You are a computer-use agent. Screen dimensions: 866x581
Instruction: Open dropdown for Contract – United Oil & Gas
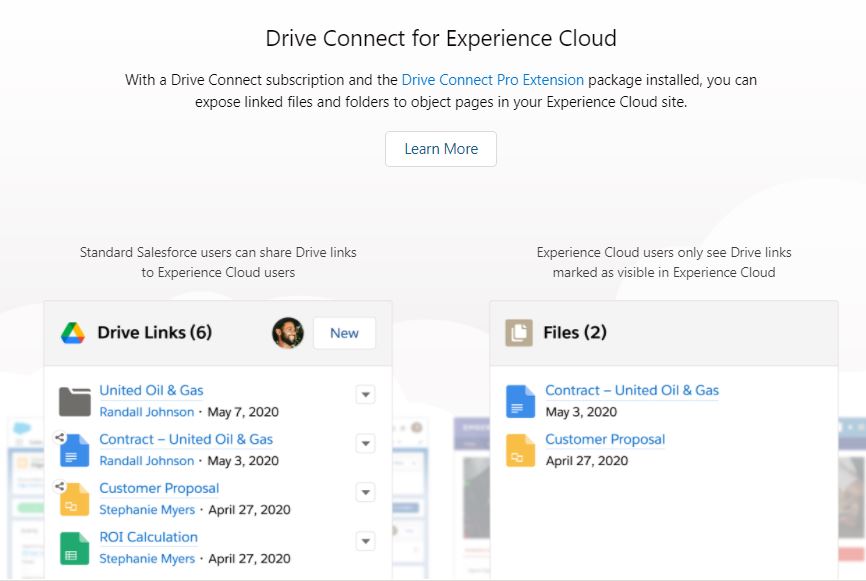pyautogui.click(x=365, y=443)
